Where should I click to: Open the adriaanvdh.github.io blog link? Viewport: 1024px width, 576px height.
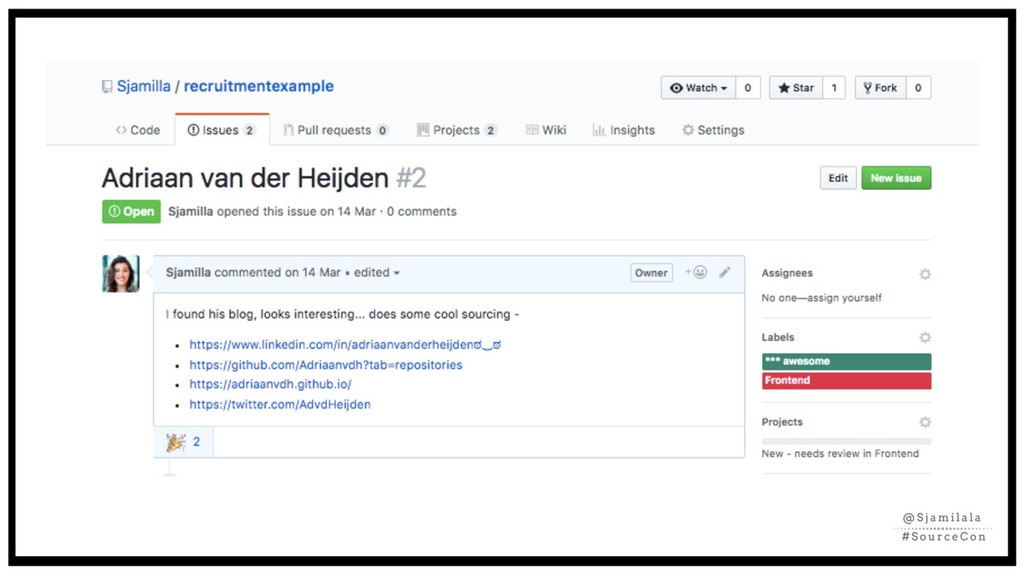pos(270,384)
